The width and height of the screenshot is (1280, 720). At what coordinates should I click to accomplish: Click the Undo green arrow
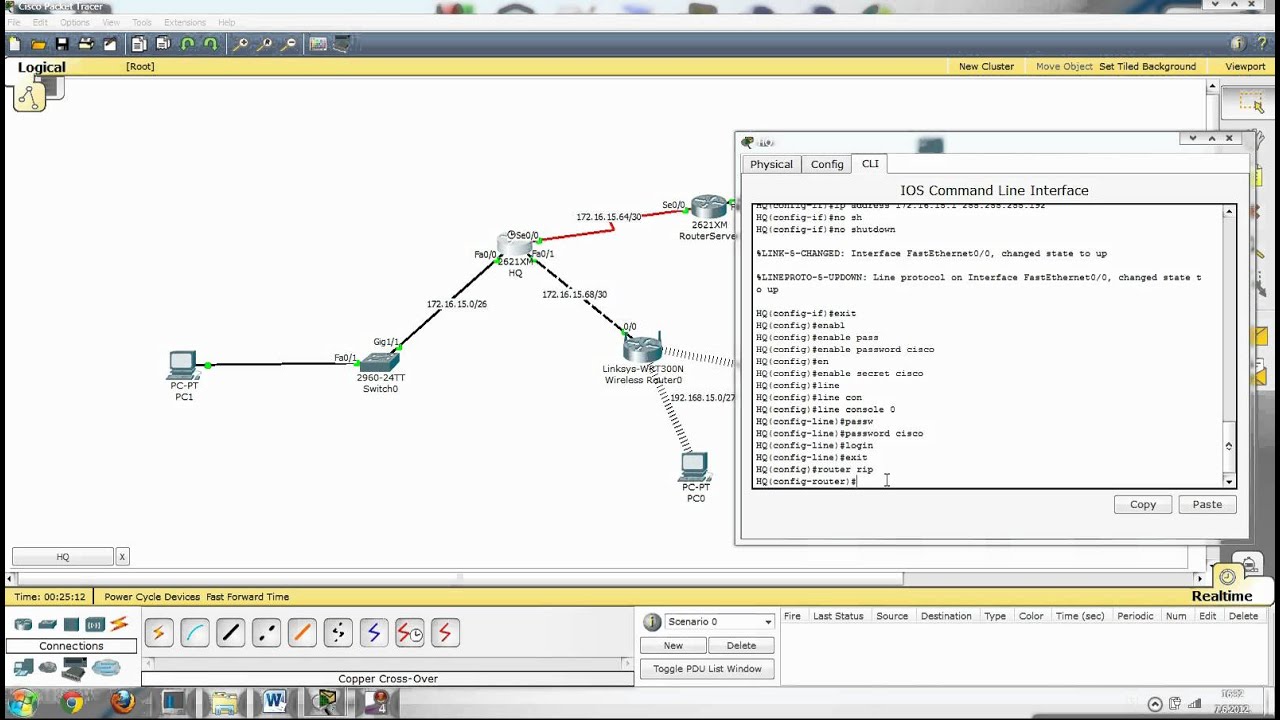(x=187, y=44)
